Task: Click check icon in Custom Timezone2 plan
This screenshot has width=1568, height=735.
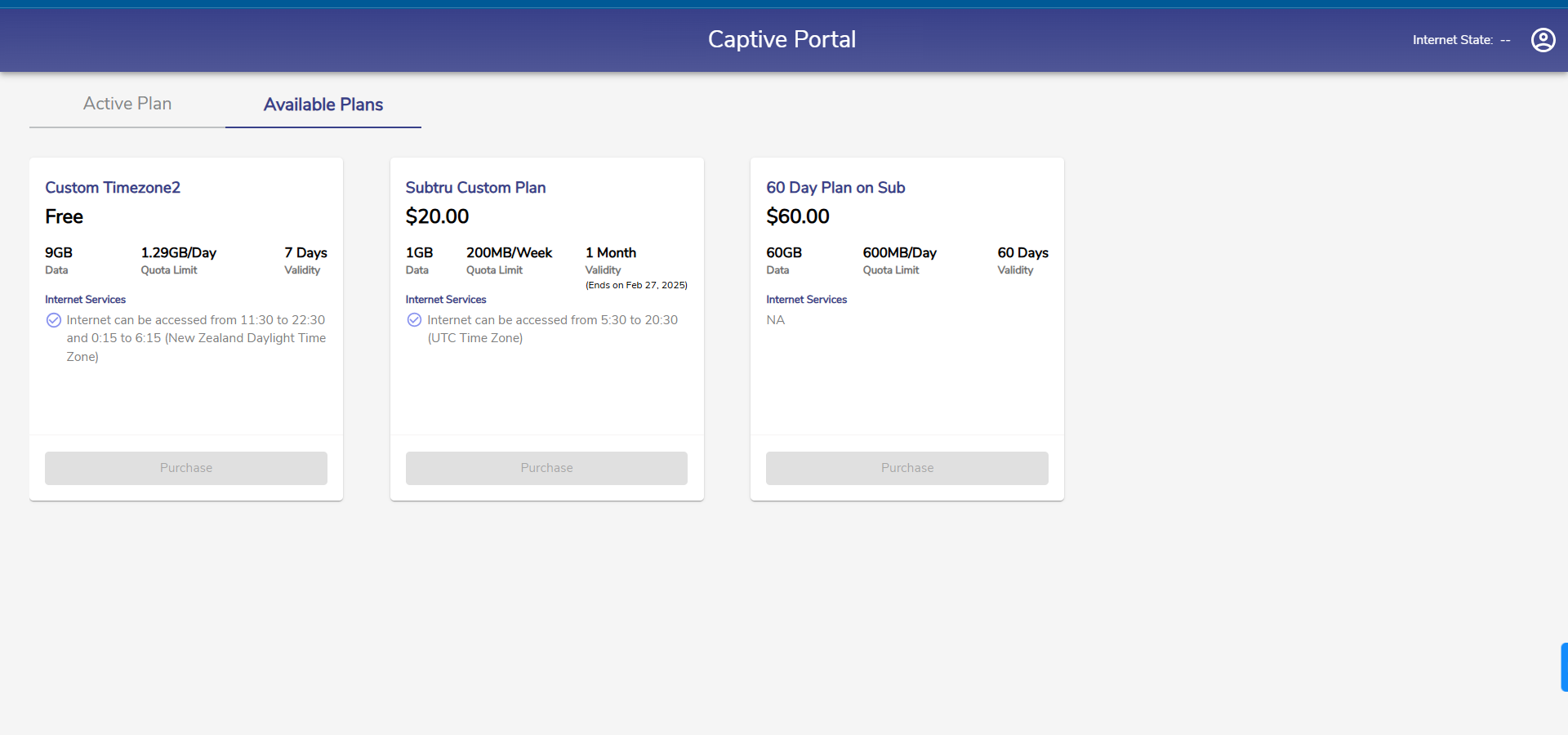Action: pyautogui.click(x=54, y=320)
